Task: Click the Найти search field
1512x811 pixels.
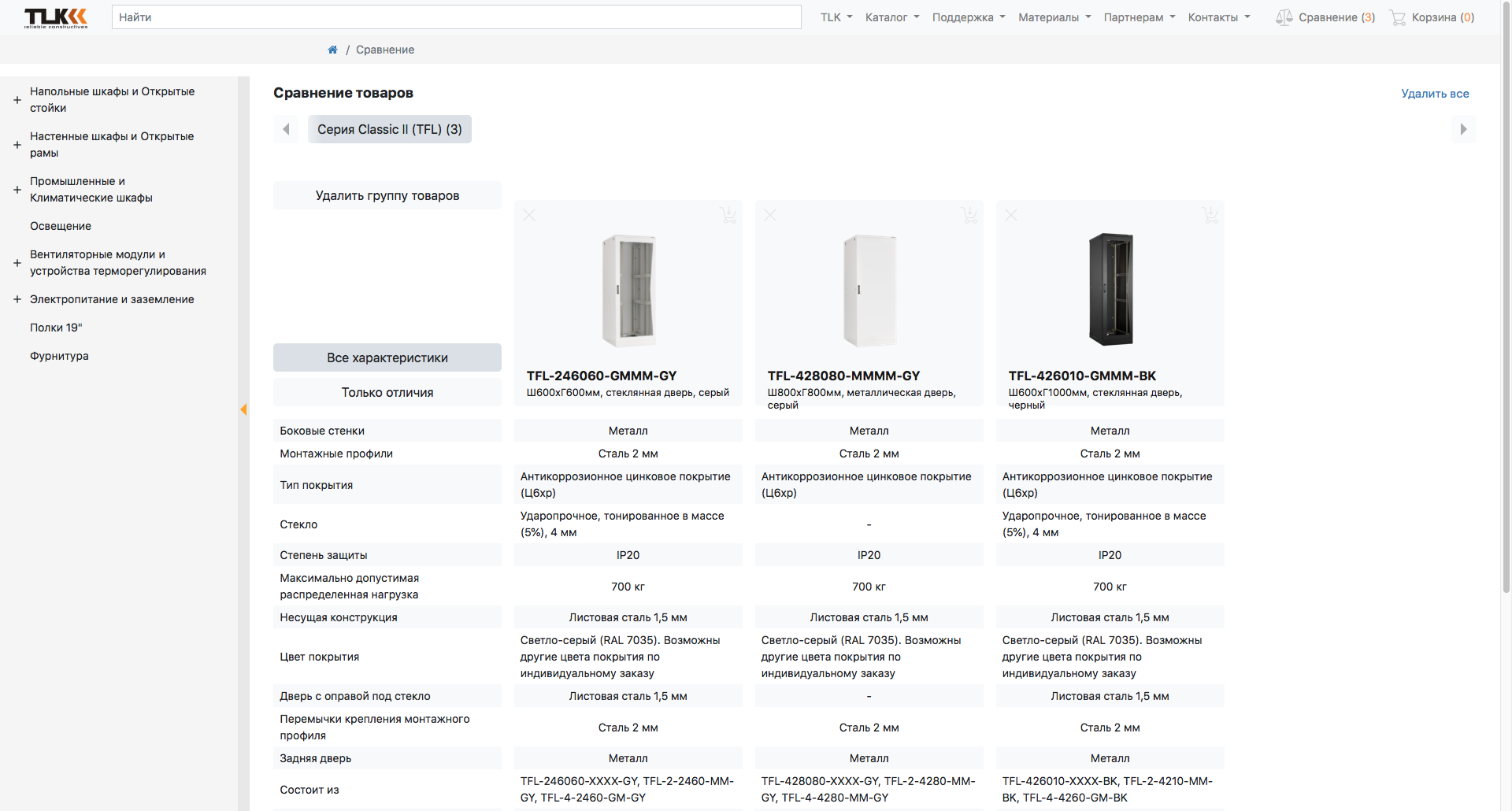Action: pyautogui.click(x=457, y=17)
